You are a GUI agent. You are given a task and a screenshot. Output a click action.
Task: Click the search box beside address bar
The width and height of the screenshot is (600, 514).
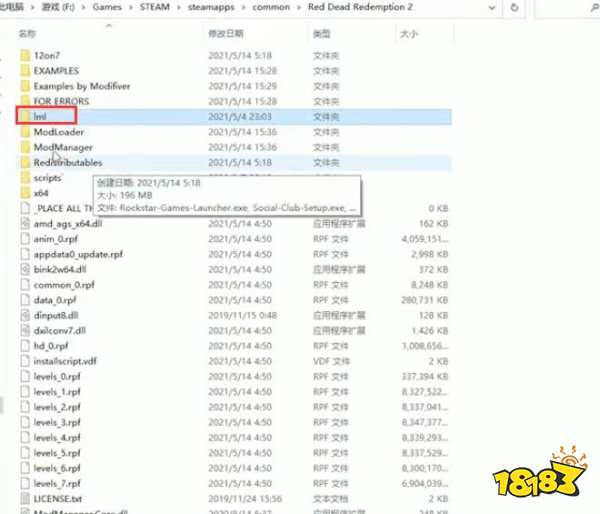tap(567, 8)
